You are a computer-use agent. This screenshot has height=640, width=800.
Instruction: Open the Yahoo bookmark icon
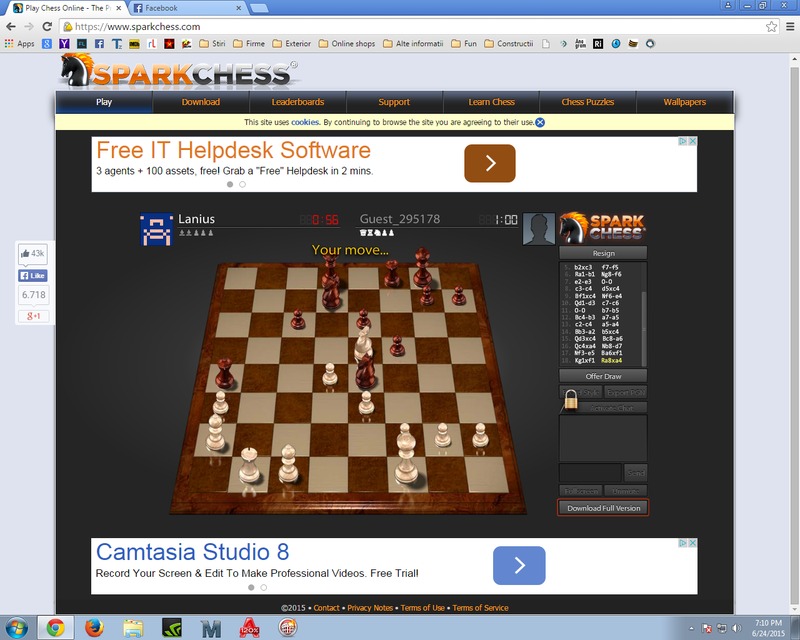pos(64,44)
